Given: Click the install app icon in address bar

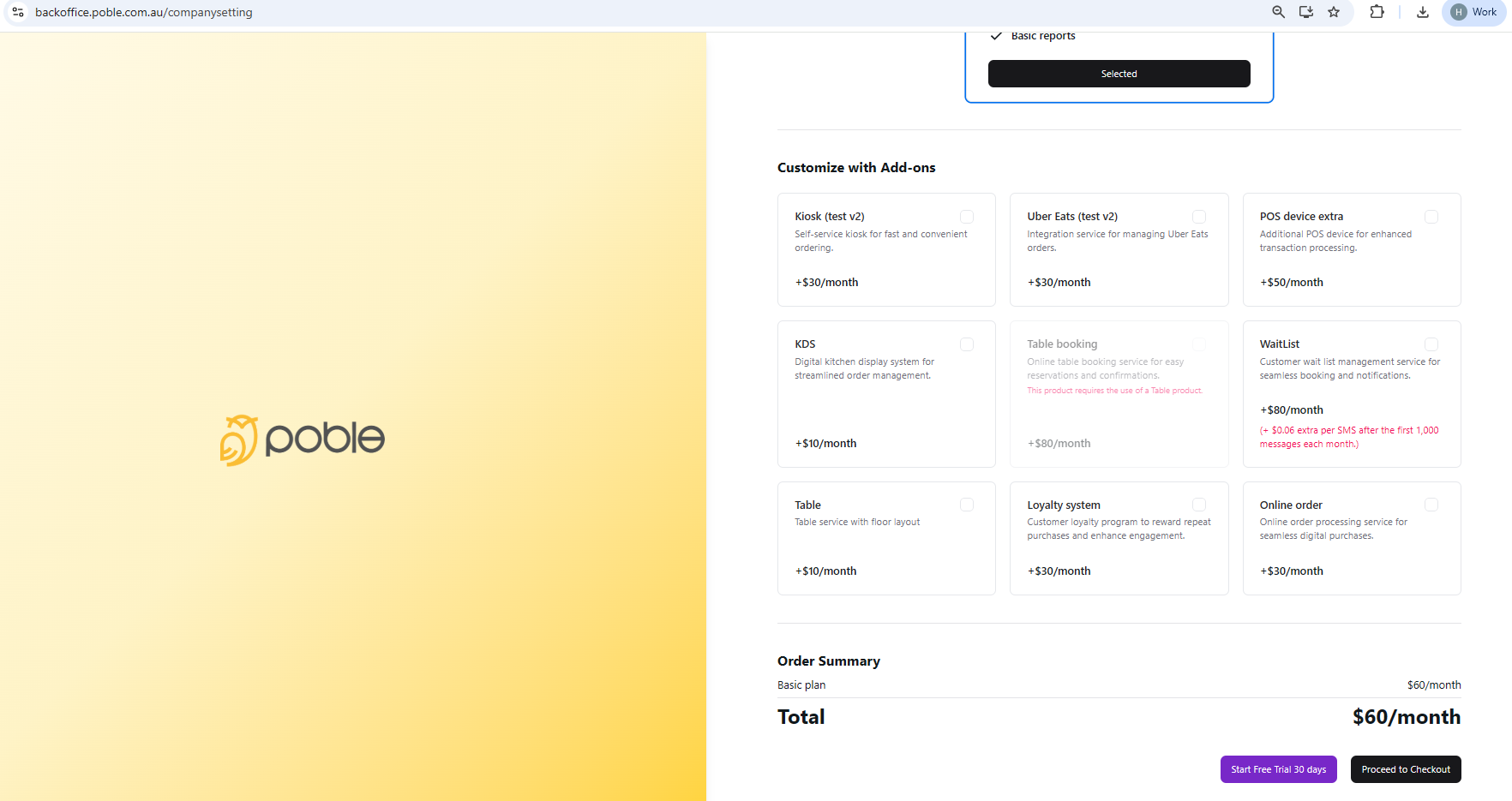Looking at the screenshot, I should tap(1306, 12).
